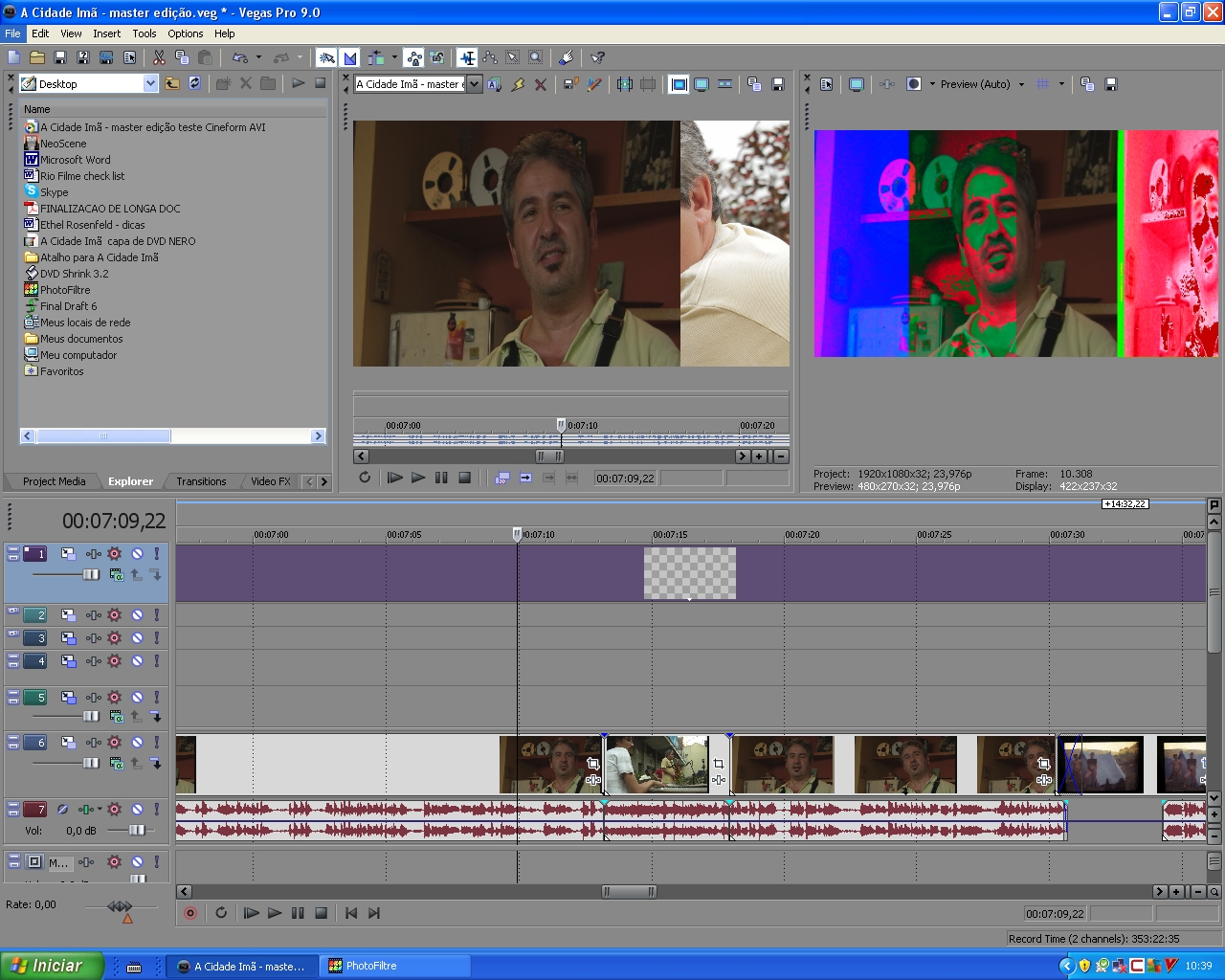Switch to the Transitions tab
The image size is (1225, 980).
click(201, 481)
